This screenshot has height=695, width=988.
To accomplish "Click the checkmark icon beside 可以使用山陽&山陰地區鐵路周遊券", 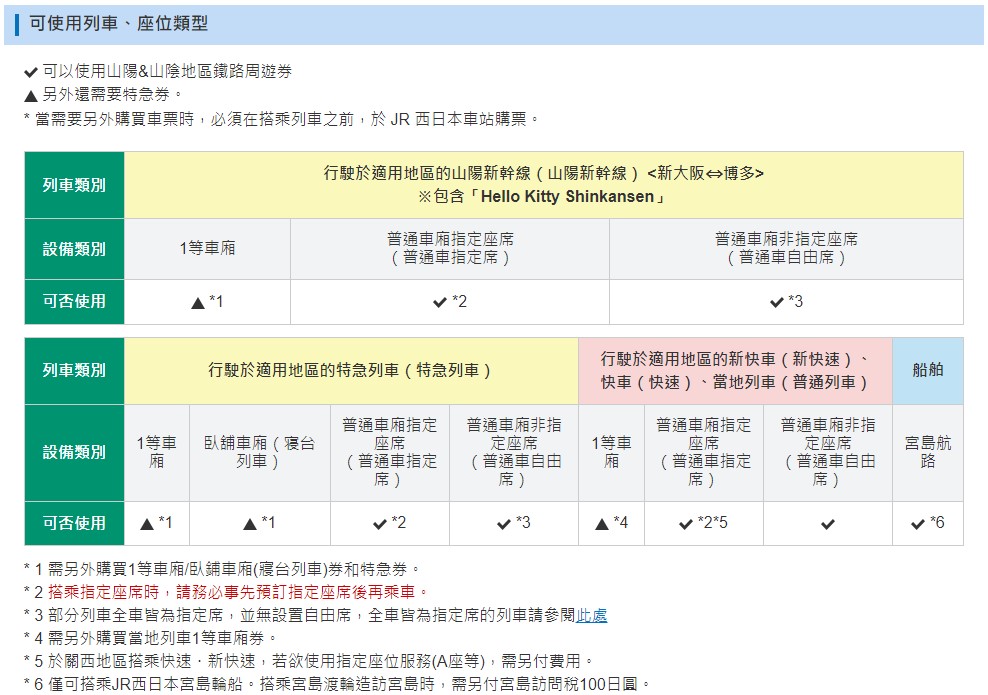I will (x=31, y=73).
